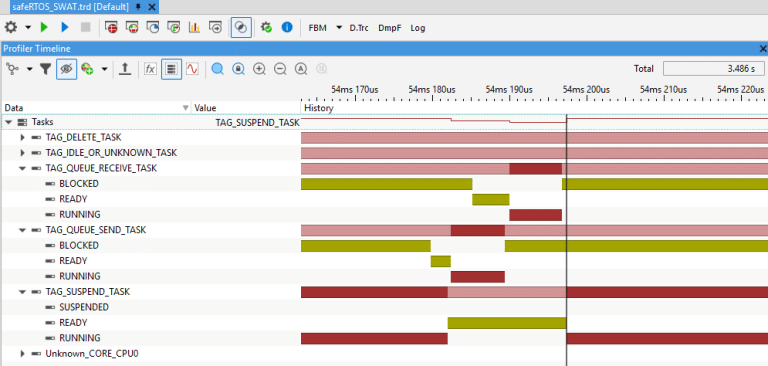This screenshot has height=366, width=768.
Task: Click the auto-zoom magnifier with A
Action: pos(301,69)
